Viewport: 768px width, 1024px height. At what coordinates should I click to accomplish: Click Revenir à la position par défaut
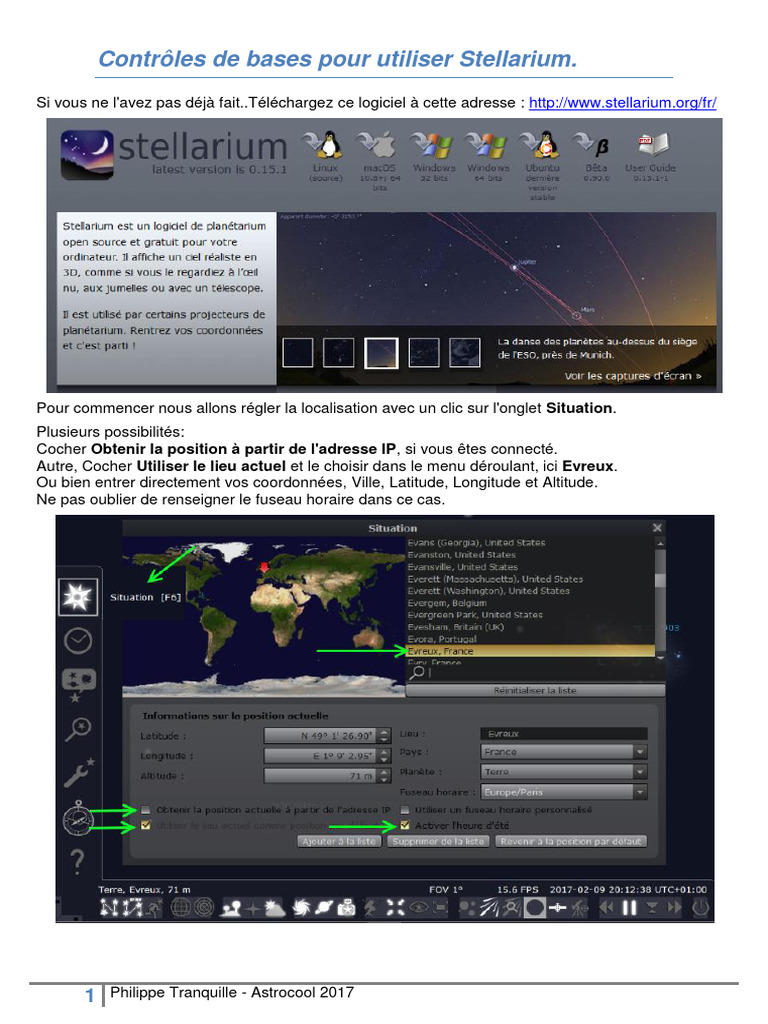tap(571, 841)
